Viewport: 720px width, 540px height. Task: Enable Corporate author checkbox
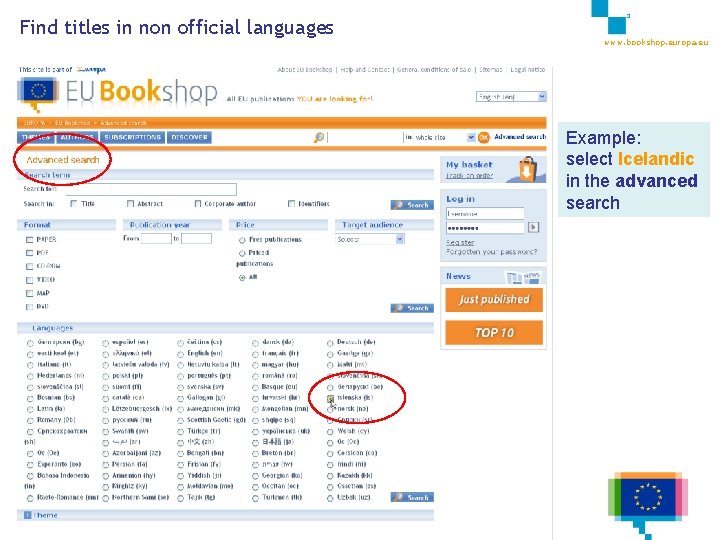pyautogui.click(x=198, y=203)
